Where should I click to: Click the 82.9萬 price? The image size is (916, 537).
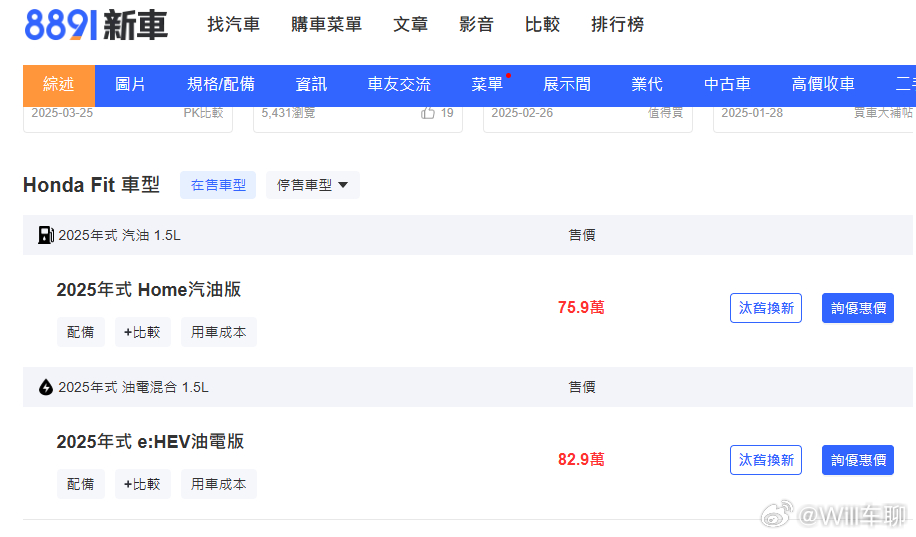click(581, 459)
